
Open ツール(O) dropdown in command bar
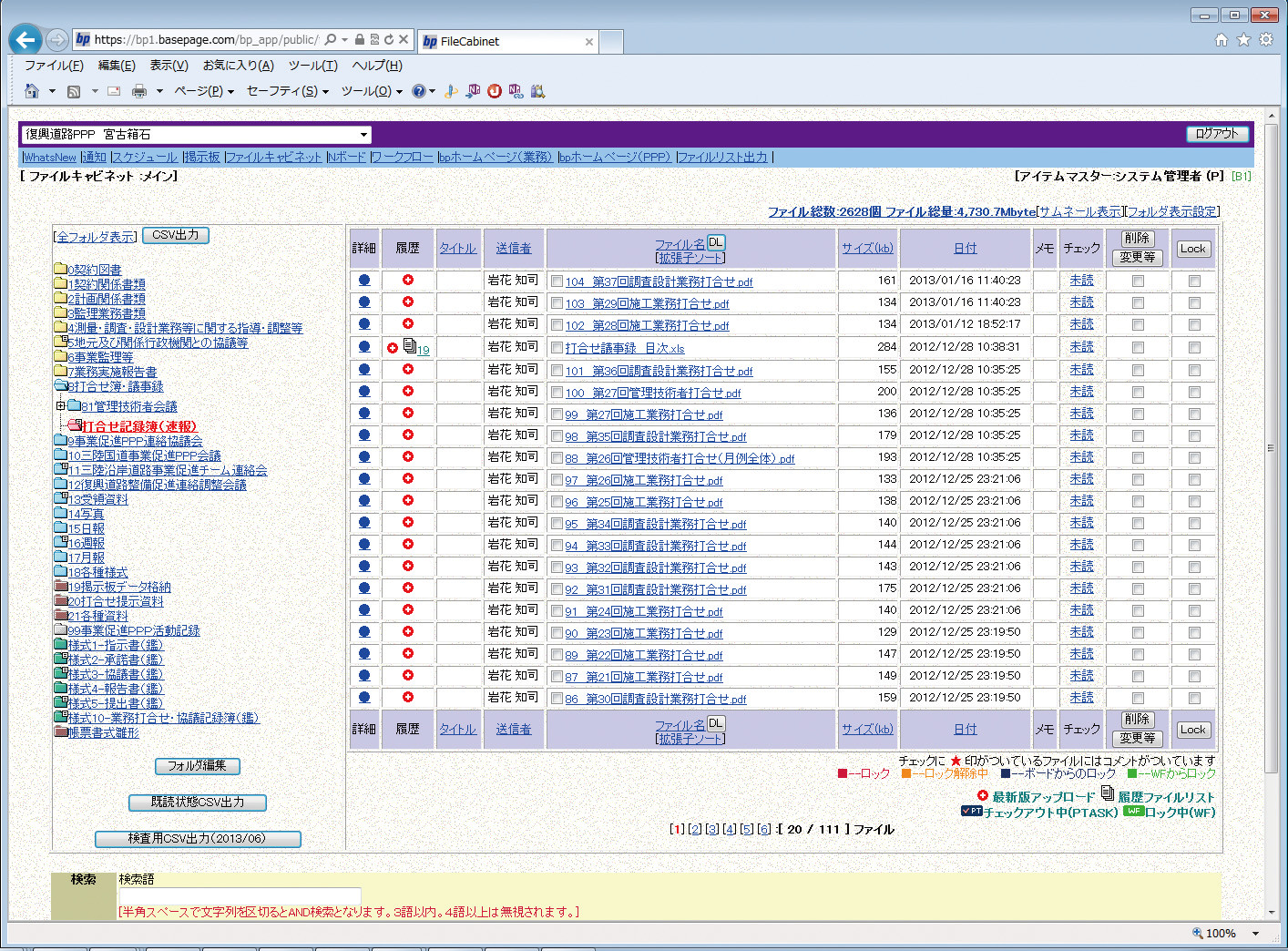pos(372,91)
